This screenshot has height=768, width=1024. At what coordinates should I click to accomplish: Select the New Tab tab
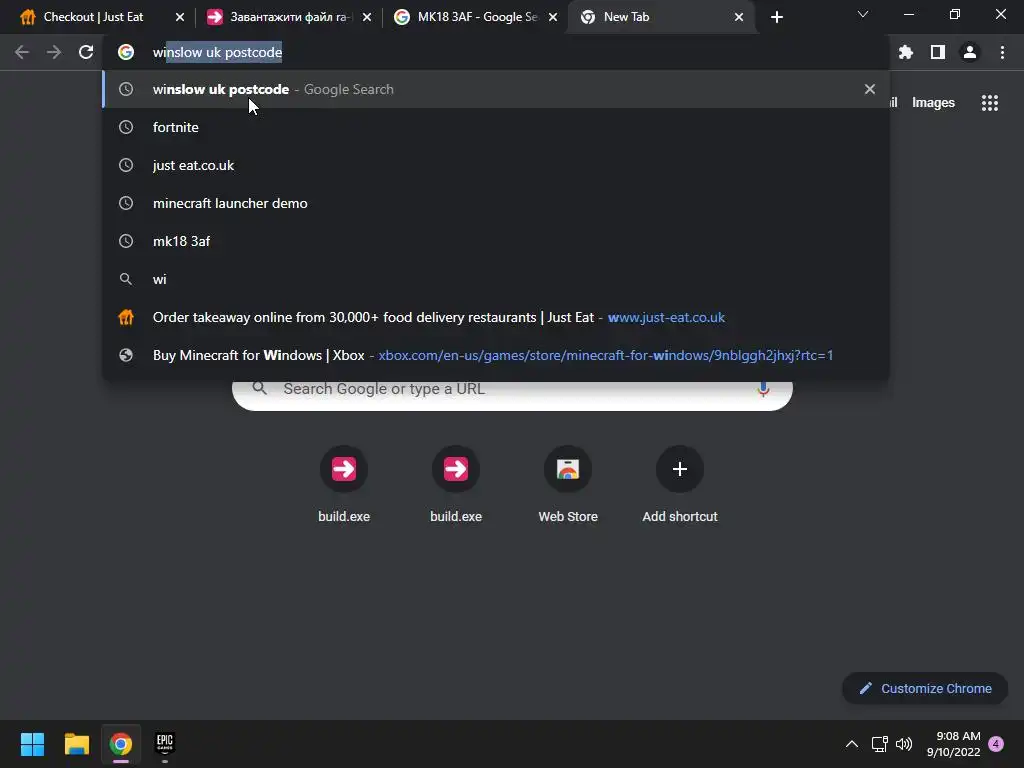[661, 17]
